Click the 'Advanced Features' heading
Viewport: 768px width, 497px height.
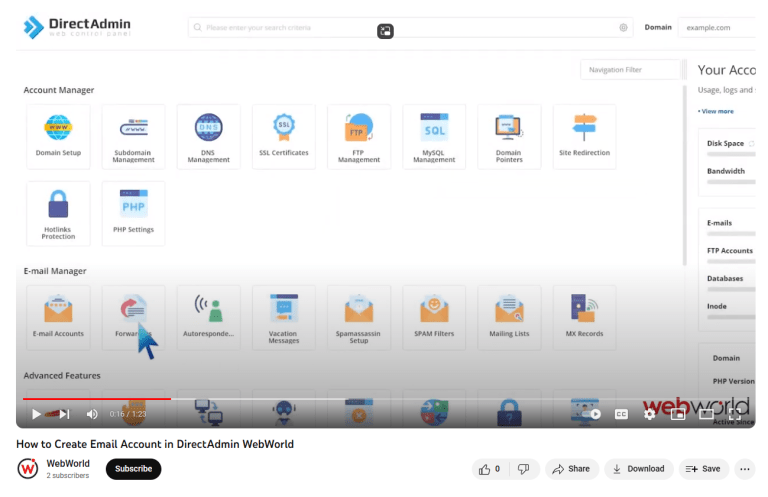tap(62, 376)
